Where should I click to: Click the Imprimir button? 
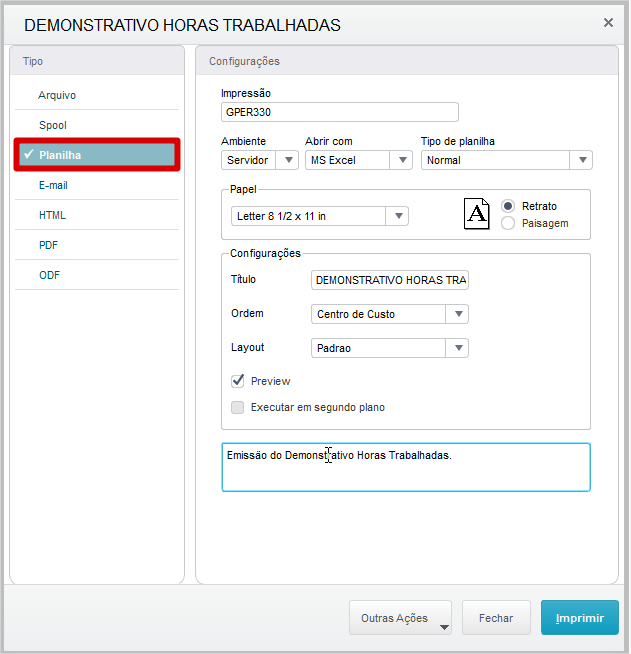pyautogui.click(x=580, y=618)
